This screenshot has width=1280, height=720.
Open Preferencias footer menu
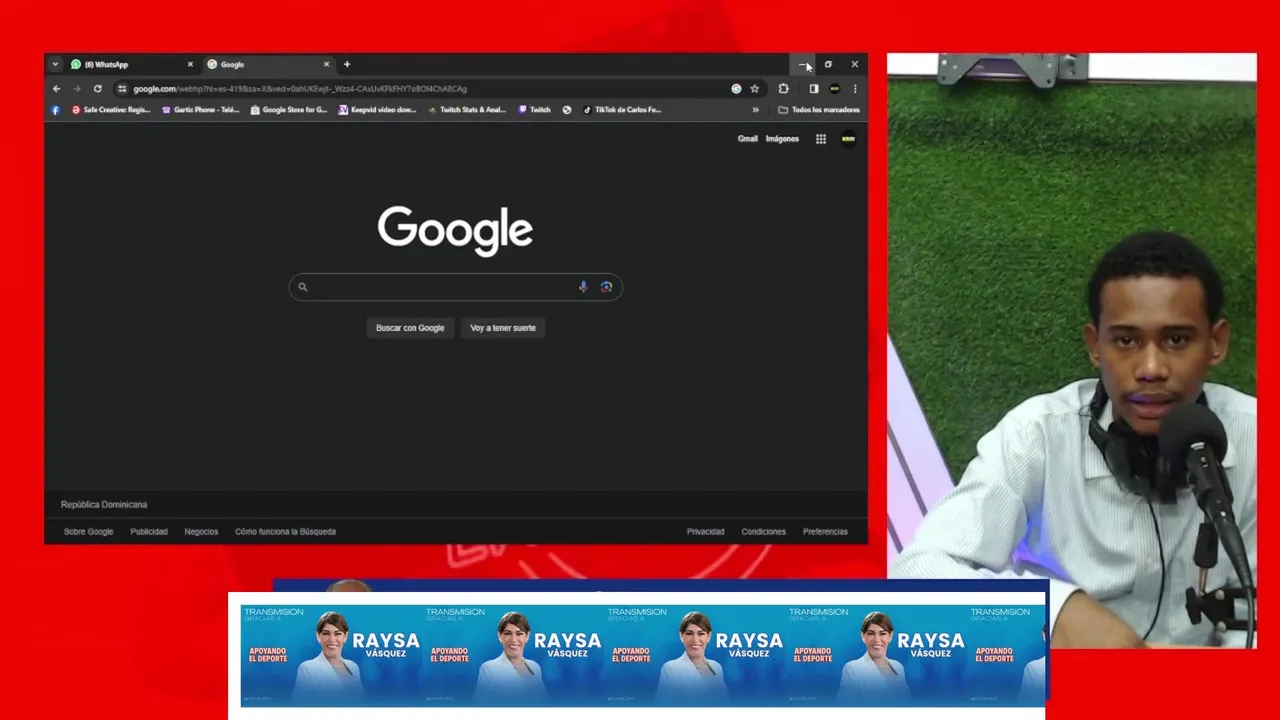point(825,532)
